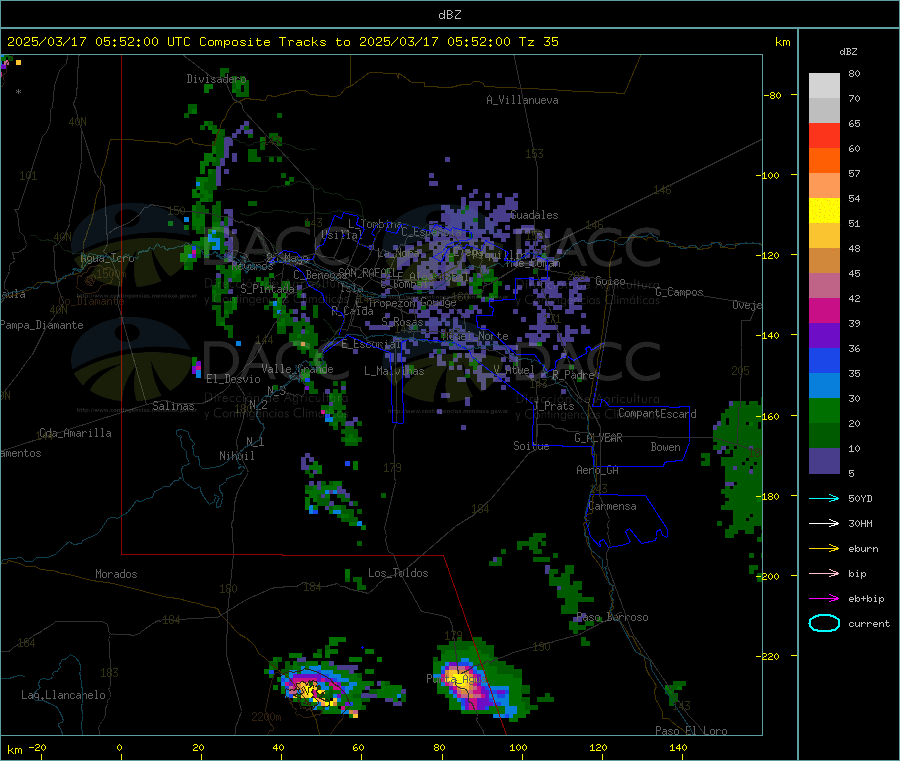Click the yellow 51 dBZ legend swatch
This screenshot has width=900, height=761.
(824, 211)
